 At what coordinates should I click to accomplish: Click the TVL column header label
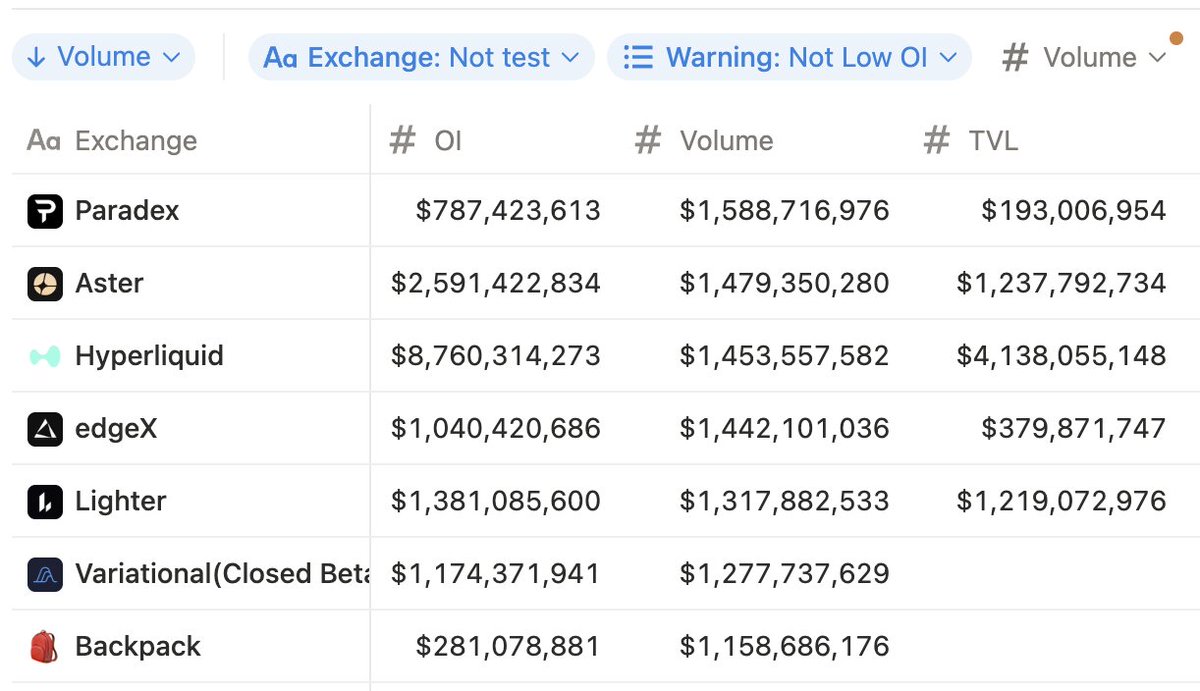click(993, 141)
